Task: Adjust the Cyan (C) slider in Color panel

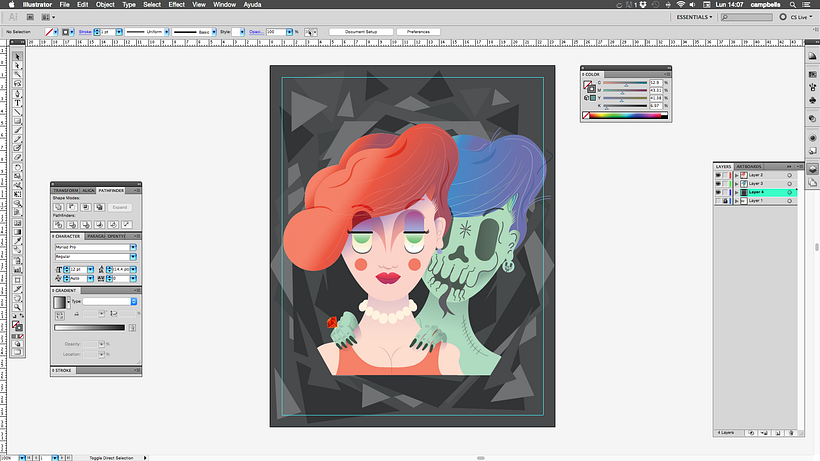Action: 625,83
